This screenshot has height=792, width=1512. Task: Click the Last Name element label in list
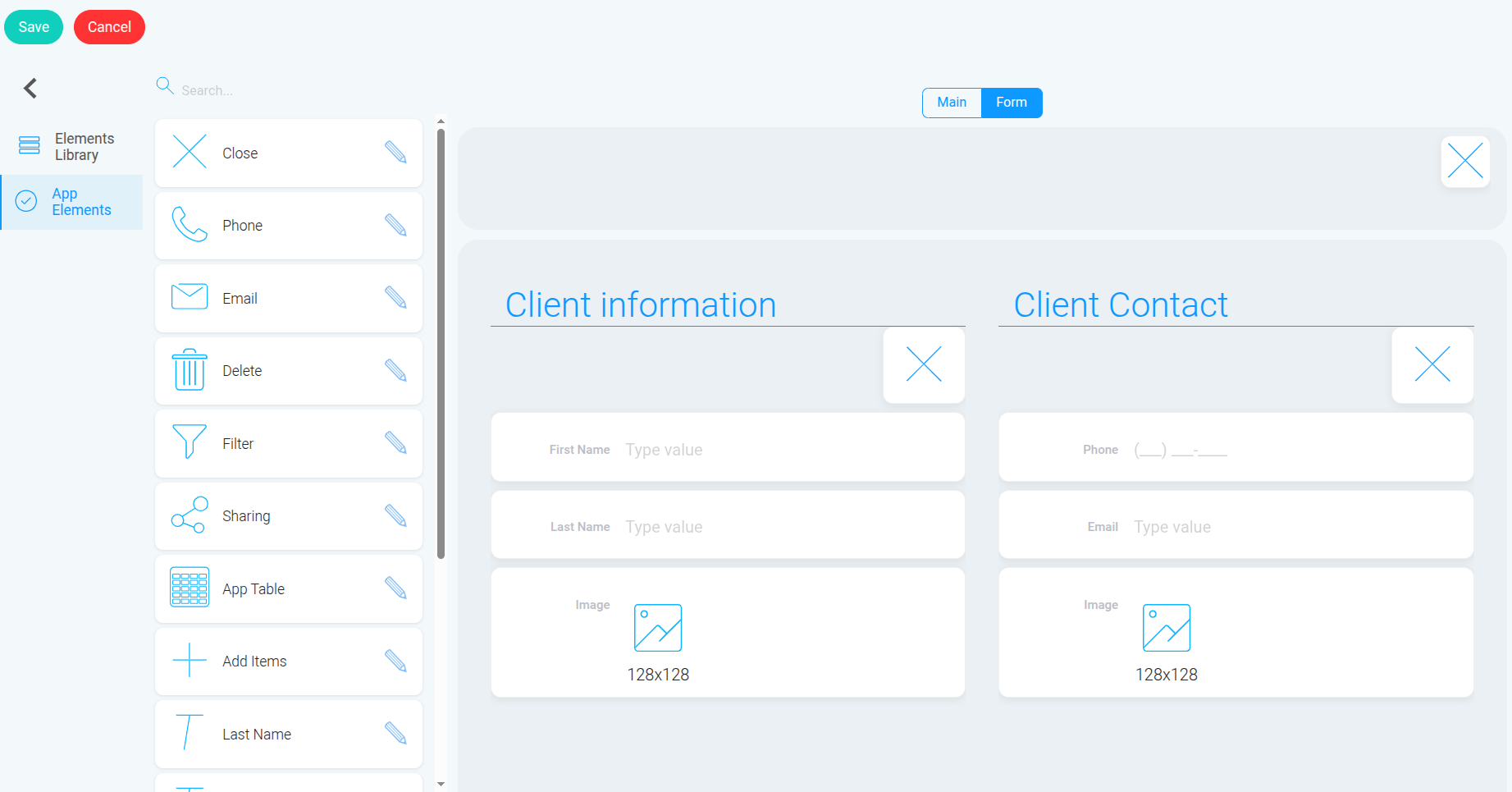coord(257,735)
